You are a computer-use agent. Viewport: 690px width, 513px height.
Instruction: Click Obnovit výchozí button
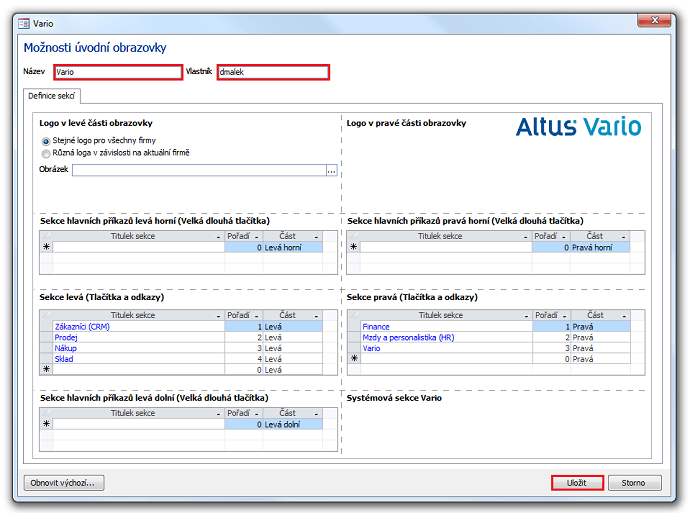(x=63, y=483)
